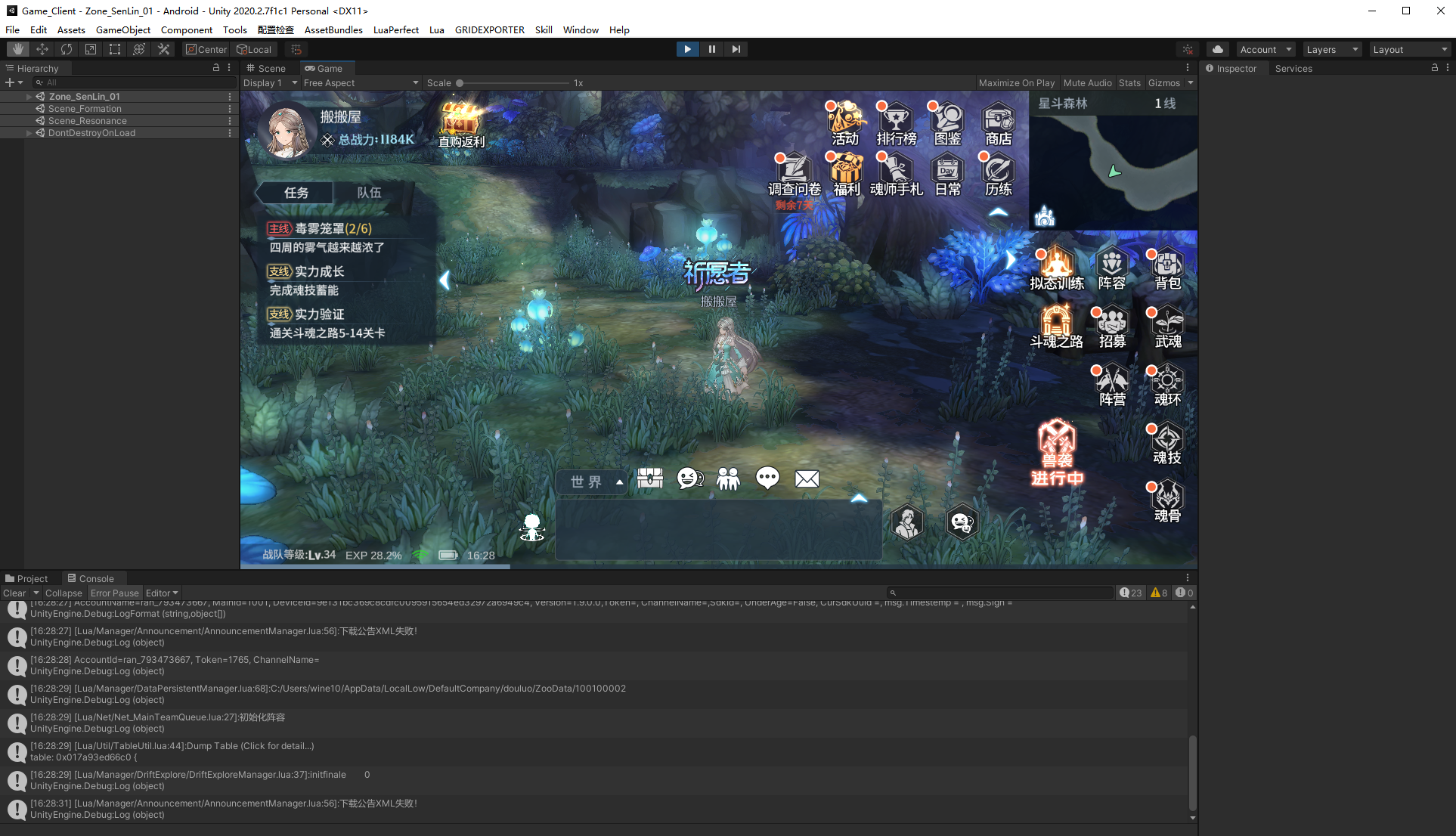Switch to the Scene tab
This screenshot has width=1456, height=836.
pyautogui.click(x=265, y=68)
